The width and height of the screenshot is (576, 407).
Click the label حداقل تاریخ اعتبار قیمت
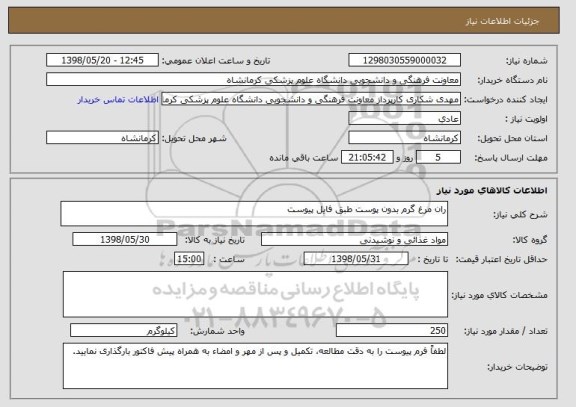502,259
